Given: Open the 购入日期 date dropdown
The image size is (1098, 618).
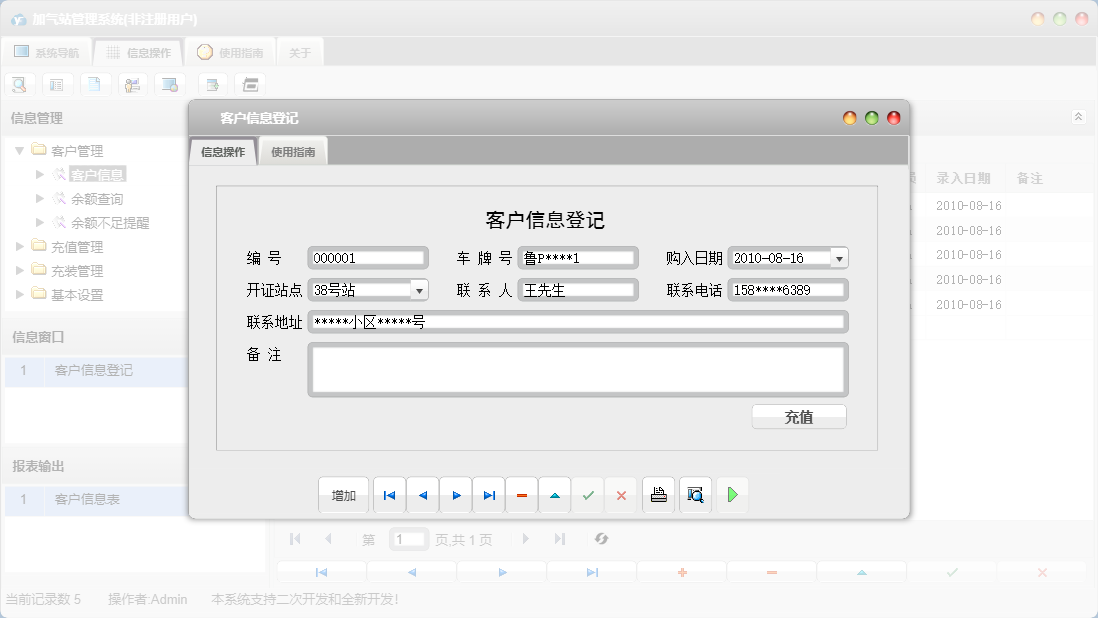Looking at the screenshot, I should tap(839, 258).
